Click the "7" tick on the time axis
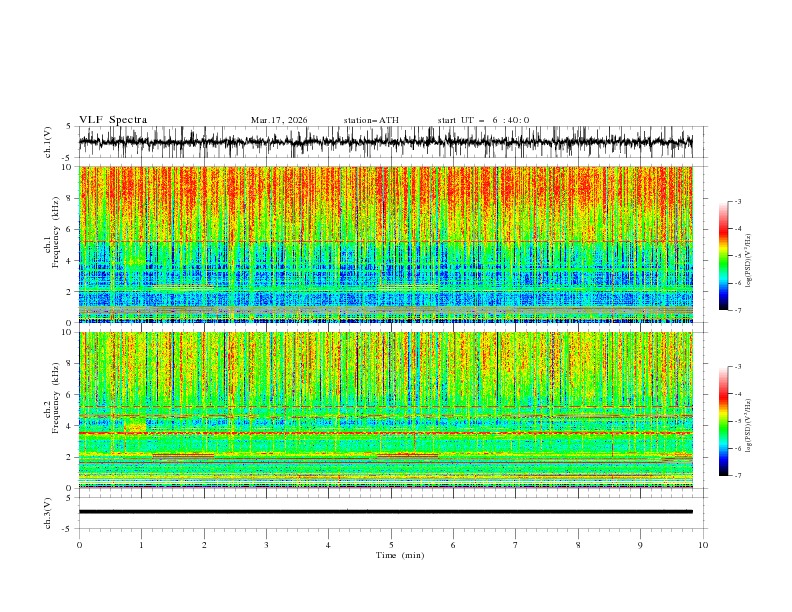 (x=516, y=545)
